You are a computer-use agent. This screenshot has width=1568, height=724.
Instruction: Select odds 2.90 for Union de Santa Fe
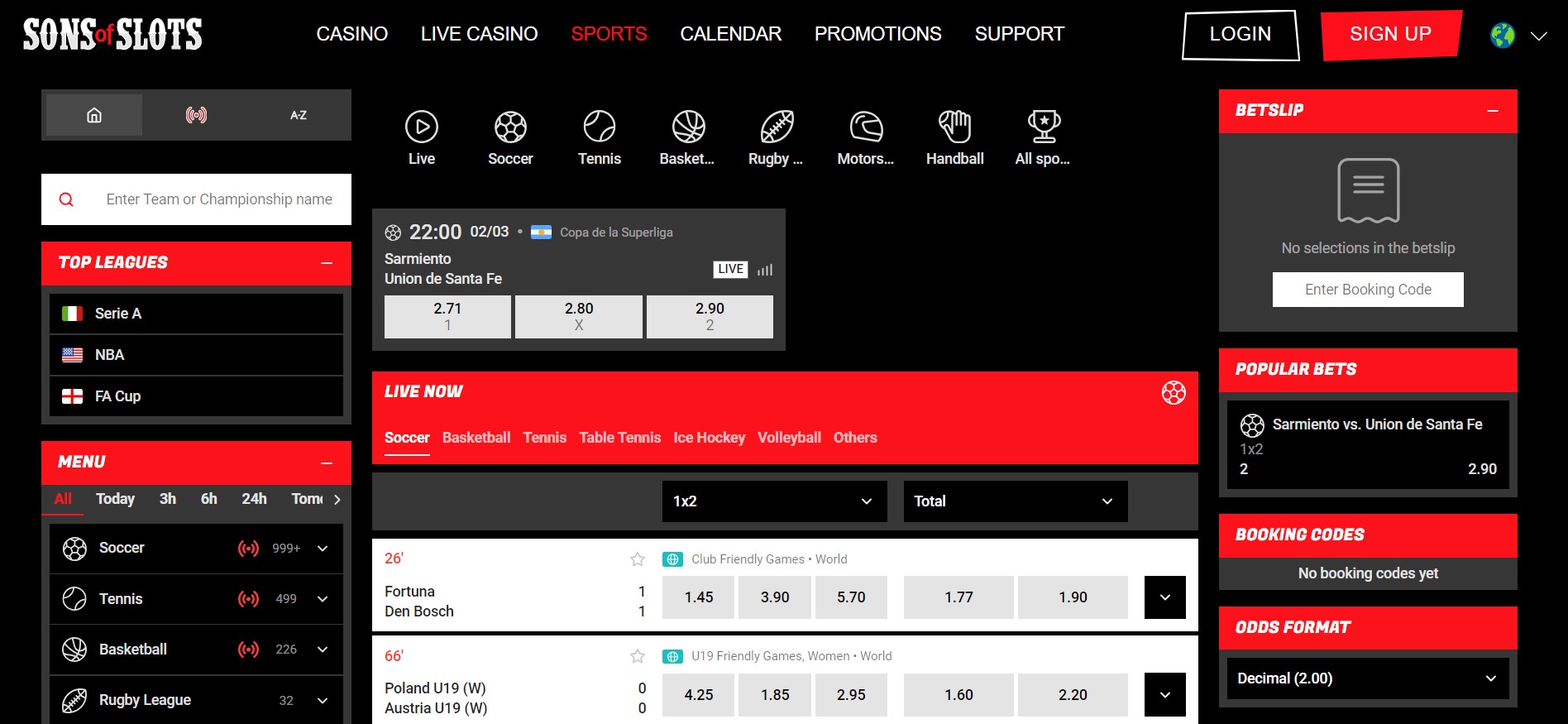[x=710, y=317]
